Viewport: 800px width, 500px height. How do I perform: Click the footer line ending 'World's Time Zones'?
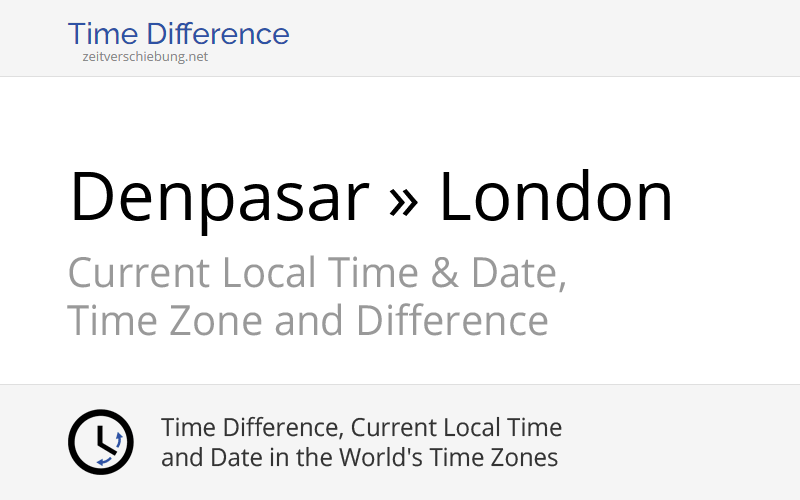359,458
